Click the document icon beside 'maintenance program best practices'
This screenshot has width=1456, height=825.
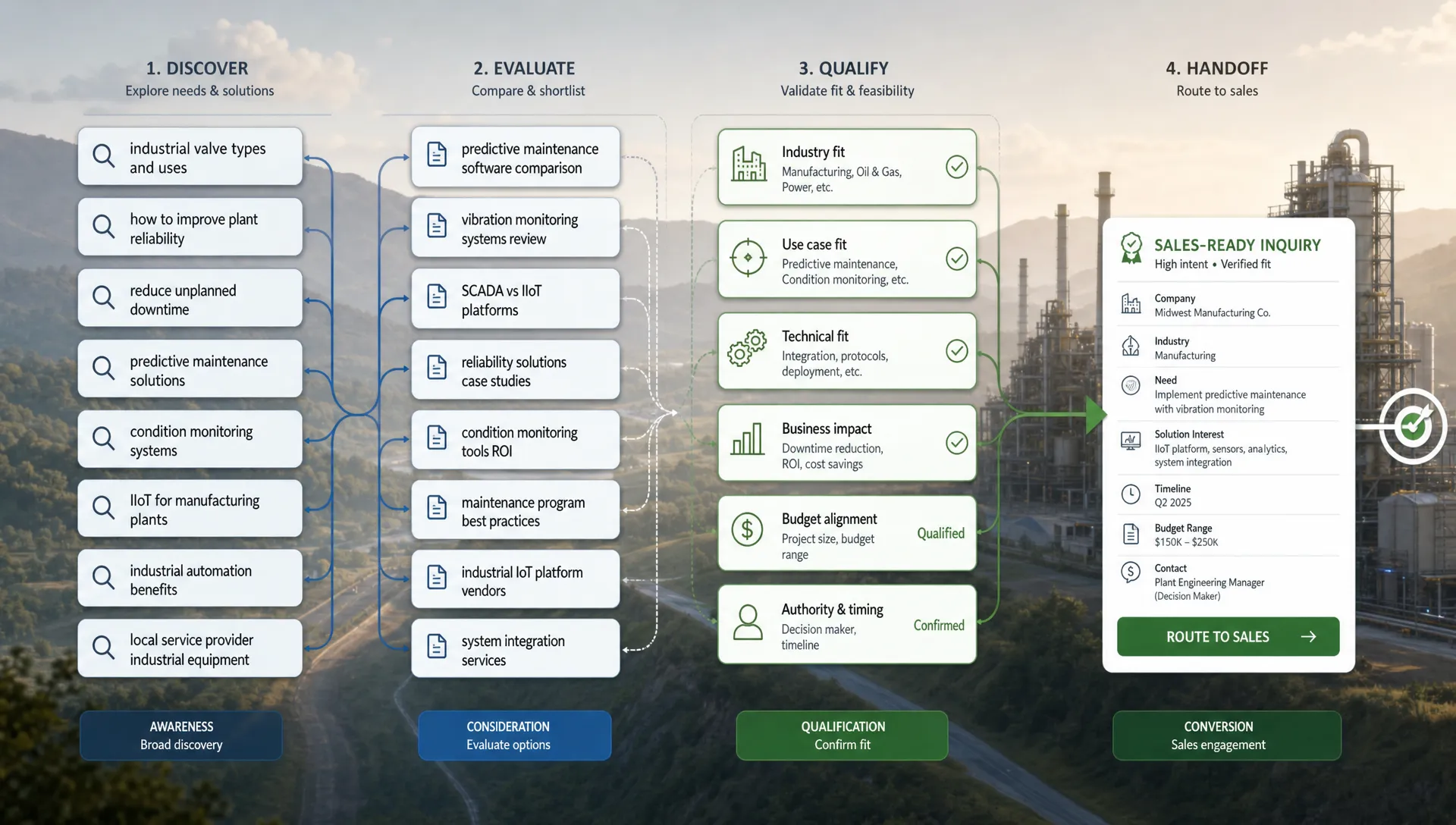tap(437, 507)
